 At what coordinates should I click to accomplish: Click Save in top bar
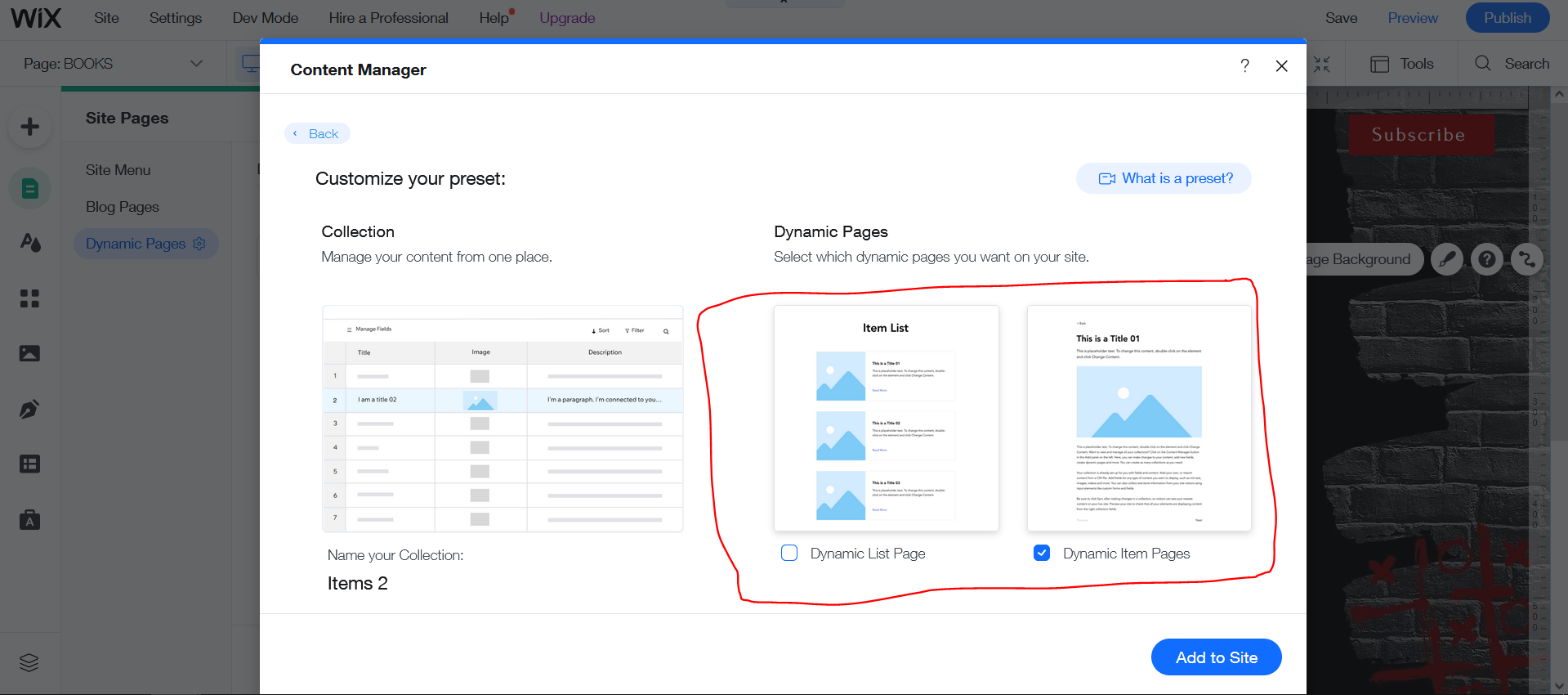(x=1342, y=18)
